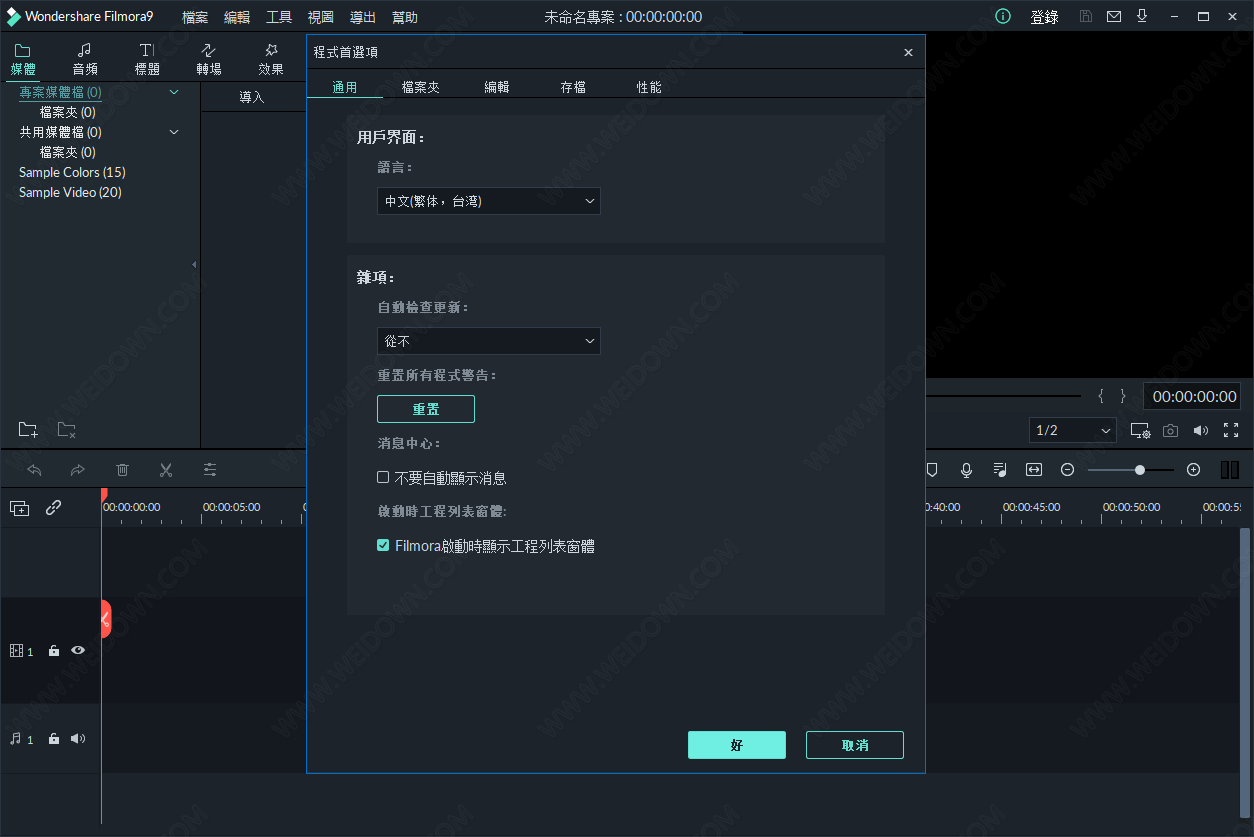Click the delete folder icon

click(x=67, y=430)
